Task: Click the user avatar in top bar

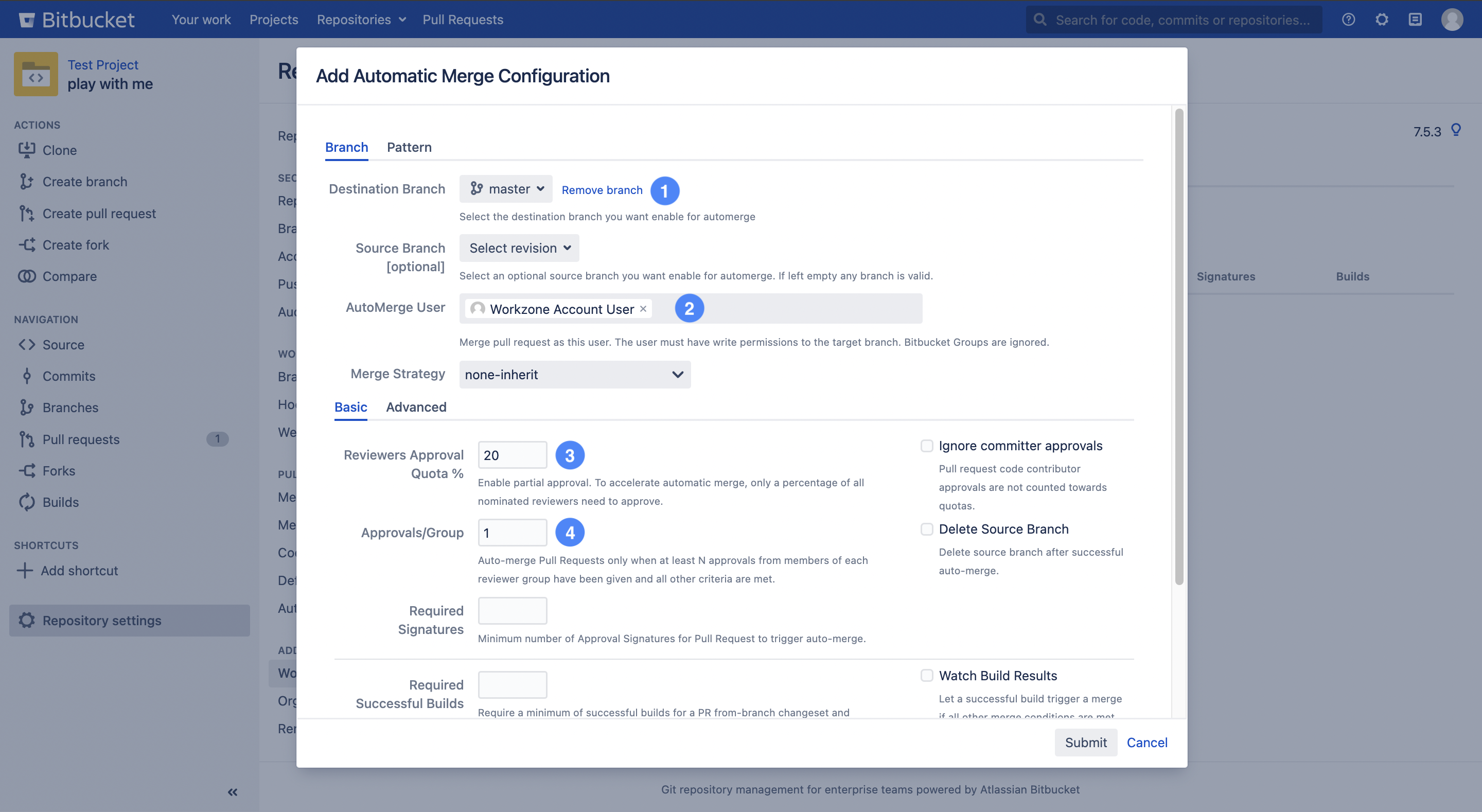Action: (x=1452, y=19)
